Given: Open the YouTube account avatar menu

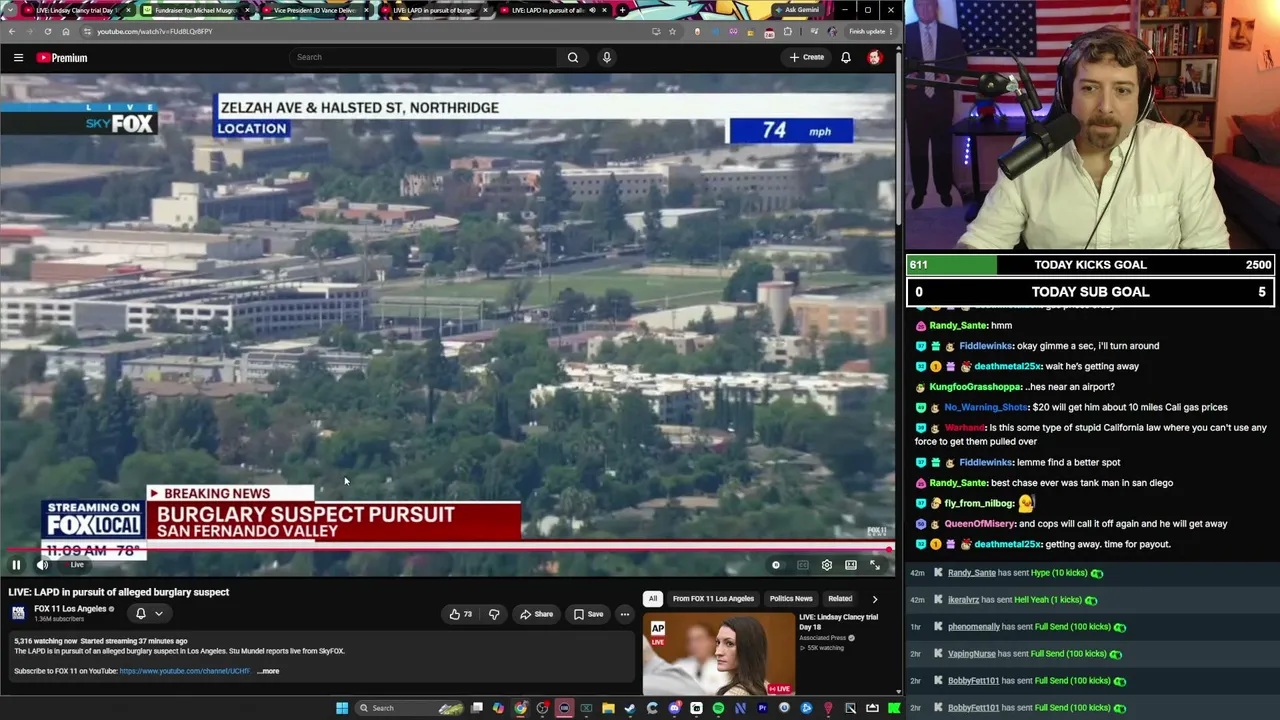Looking at the screenshot, I should click(875, 58).
